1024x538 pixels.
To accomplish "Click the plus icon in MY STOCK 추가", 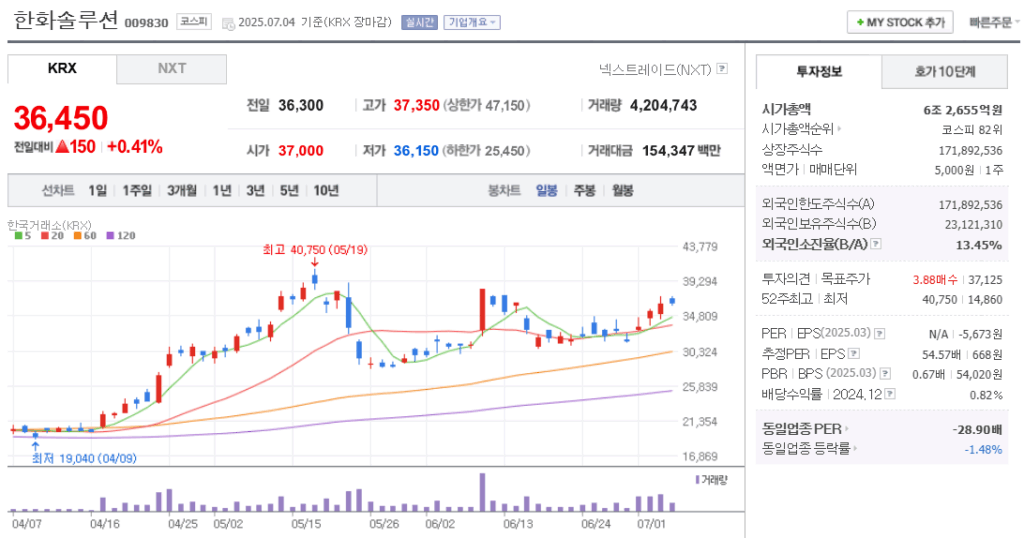I will [x=860, y=22].
